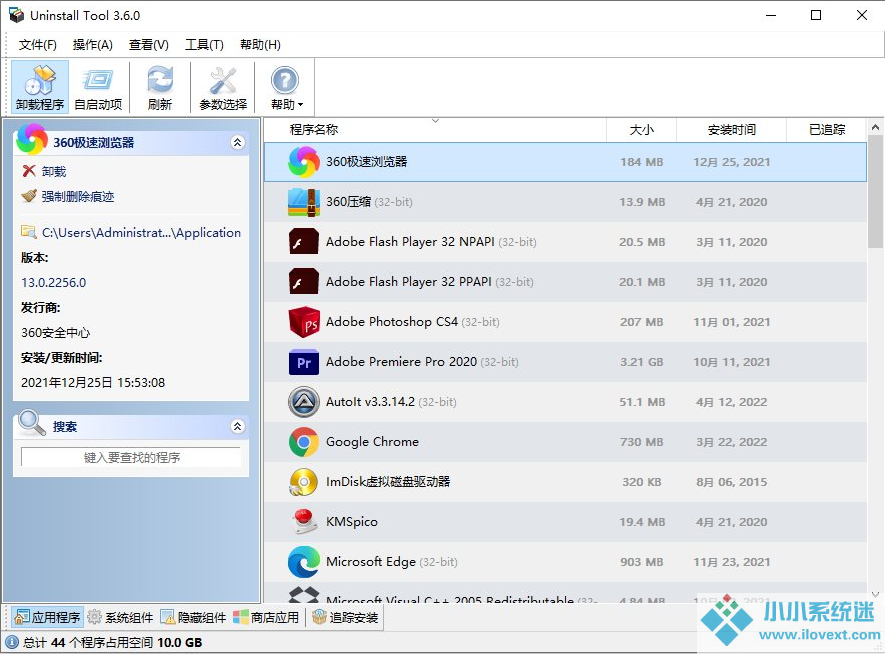Image resolution: width=885 pixels, height=654 pixels.
Task: Select the KMSpico icon
Action: 304,522
